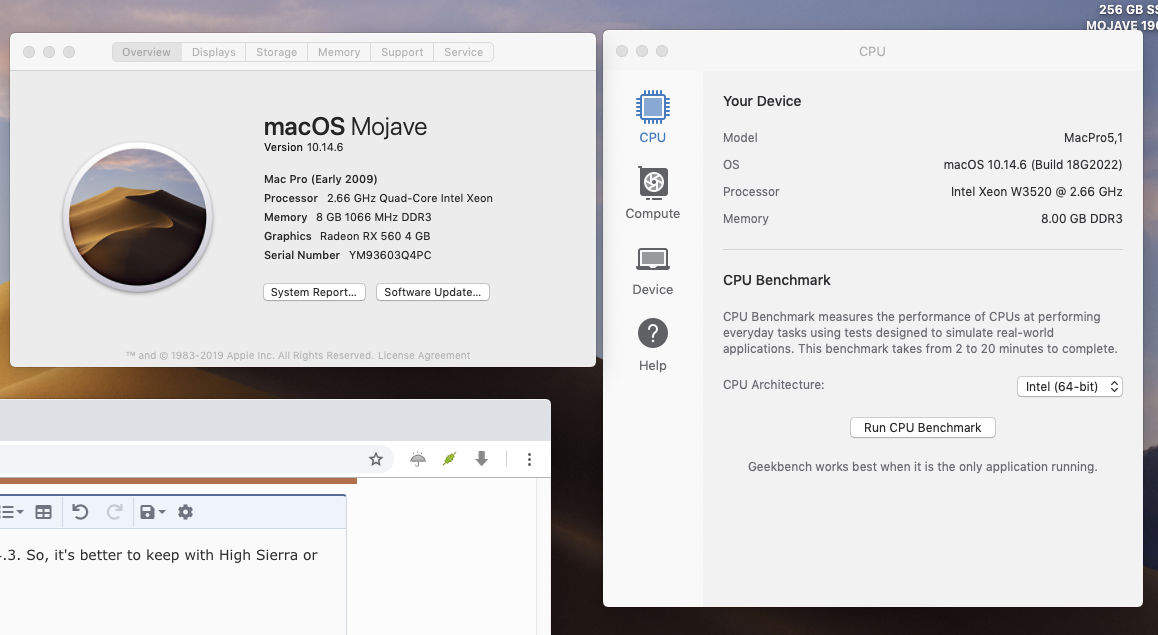Click the 256 GB SSD drive label on desktop
The height and width of the screenshot is (635, 1158).
(x=1128, y=10)
